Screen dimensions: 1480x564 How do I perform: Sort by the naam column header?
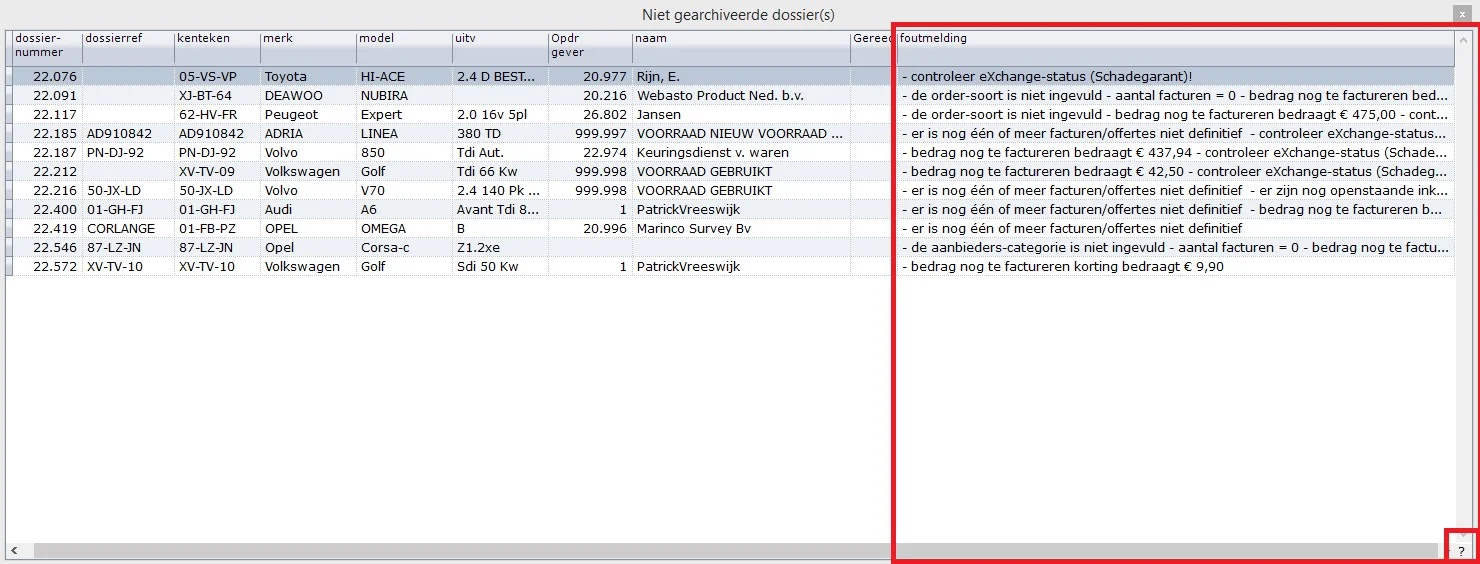pos(741,46)
